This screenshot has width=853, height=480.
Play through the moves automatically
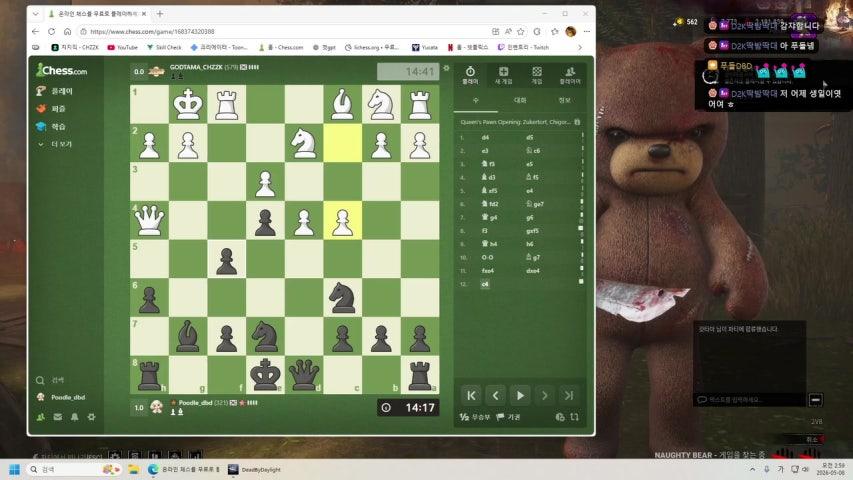pos(520,396)
